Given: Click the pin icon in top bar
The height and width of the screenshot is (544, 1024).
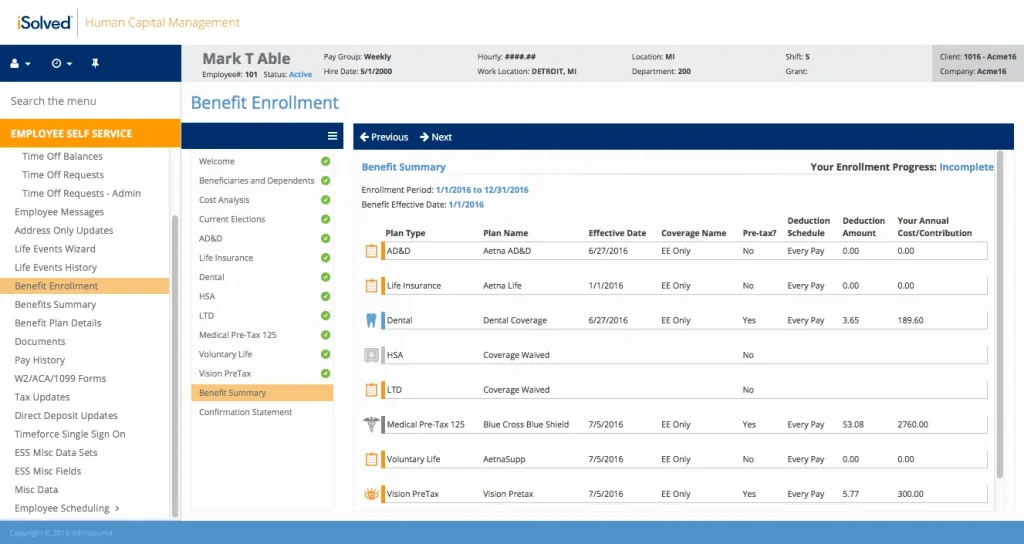Looking at the screenshot, I should [x=95, y=63].
